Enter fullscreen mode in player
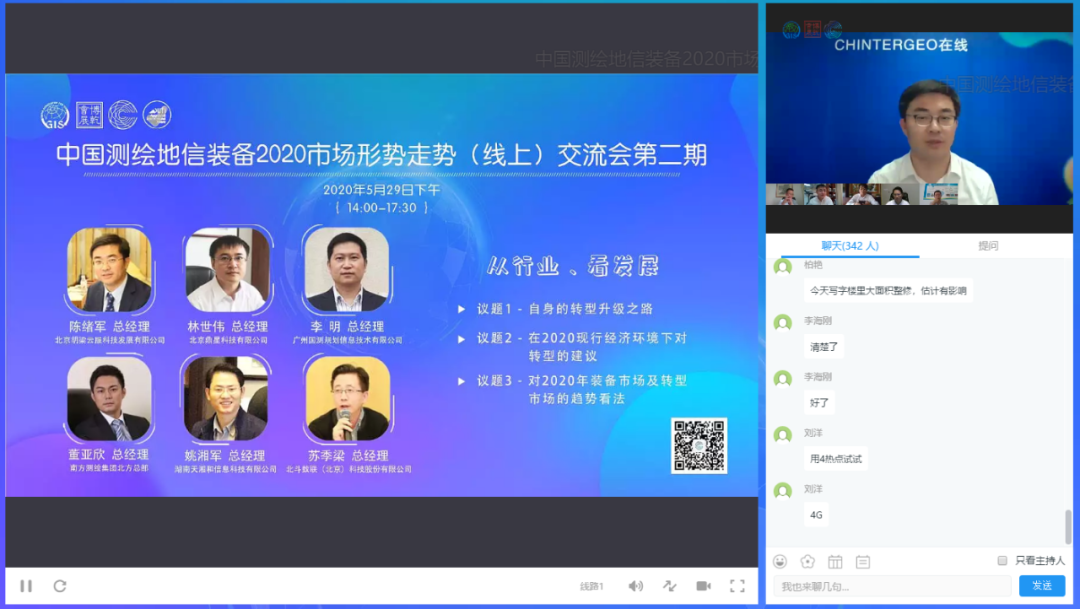 coord(737,586)
